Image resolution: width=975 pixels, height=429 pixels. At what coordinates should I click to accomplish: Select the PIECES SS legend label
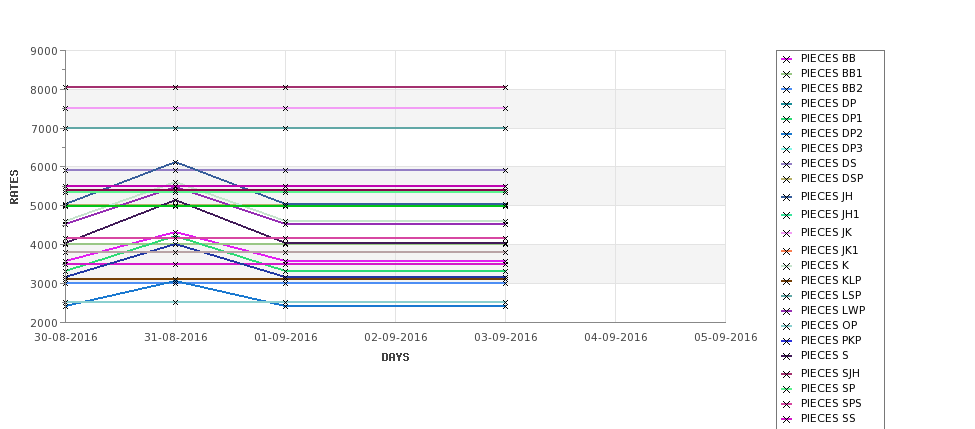tap(828, 418)
